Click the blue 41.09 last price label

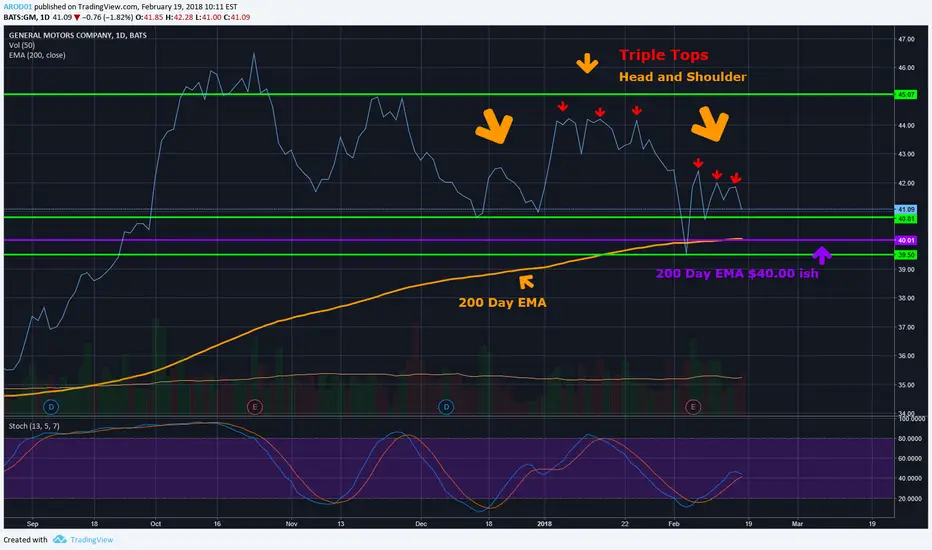(x=906, y=209)
